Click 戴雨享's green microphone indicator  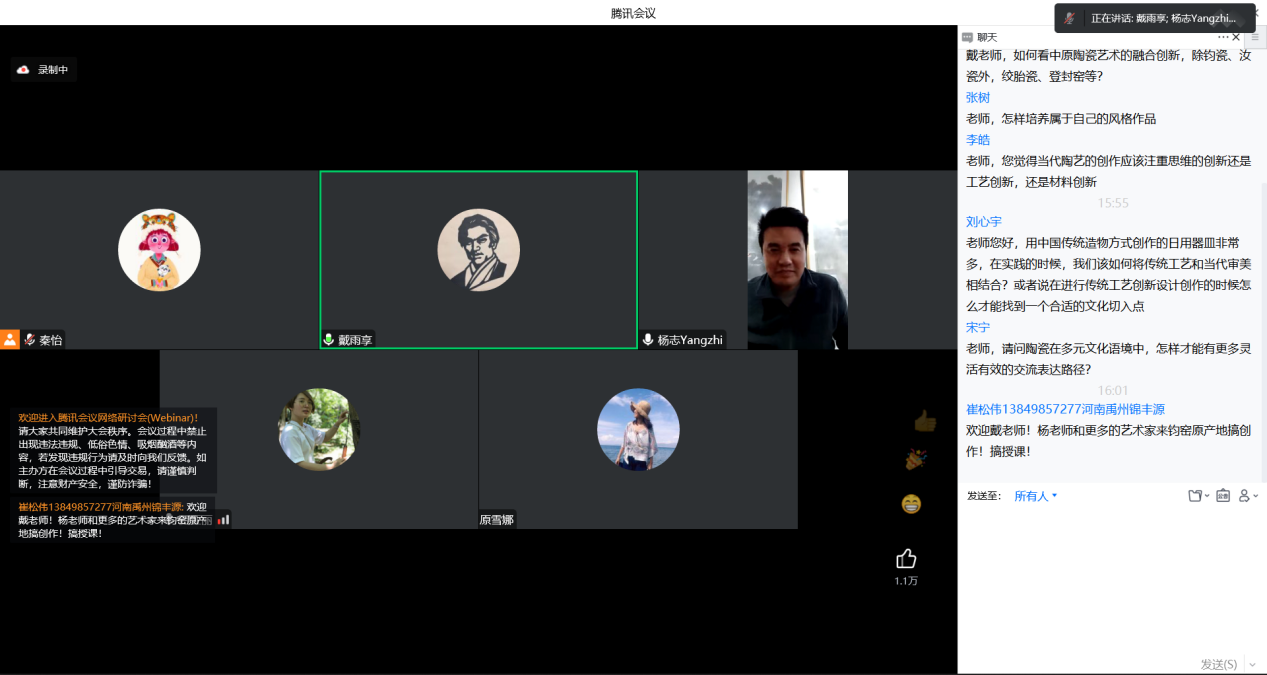(328, 340)
